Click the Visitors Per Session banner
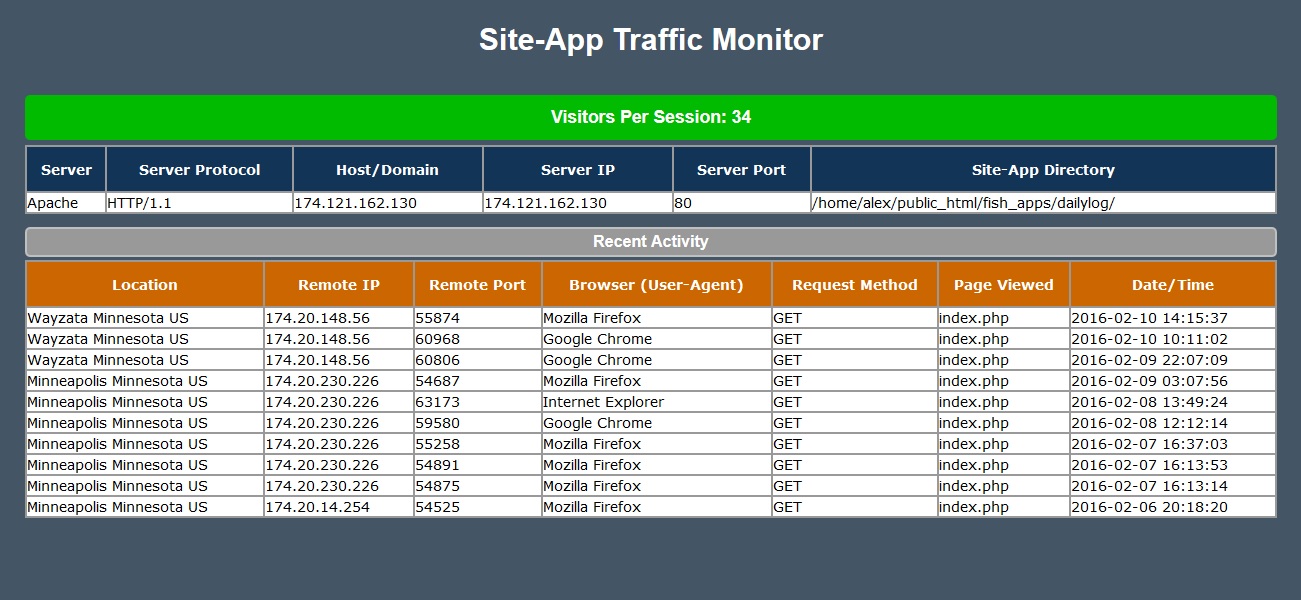Screen dimensions: 1301x600 coord(650,117)
